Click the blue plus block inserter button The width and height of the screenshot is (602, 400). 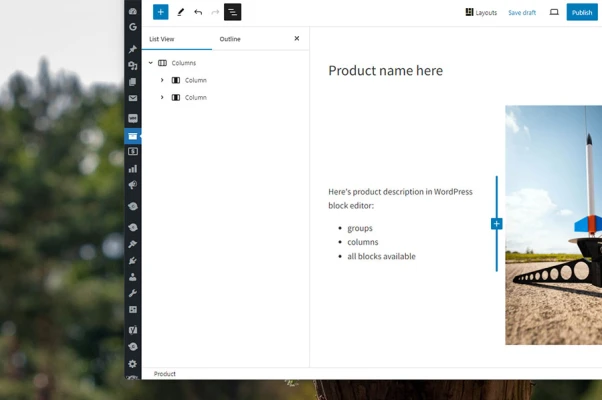click(x=160, y=12)
